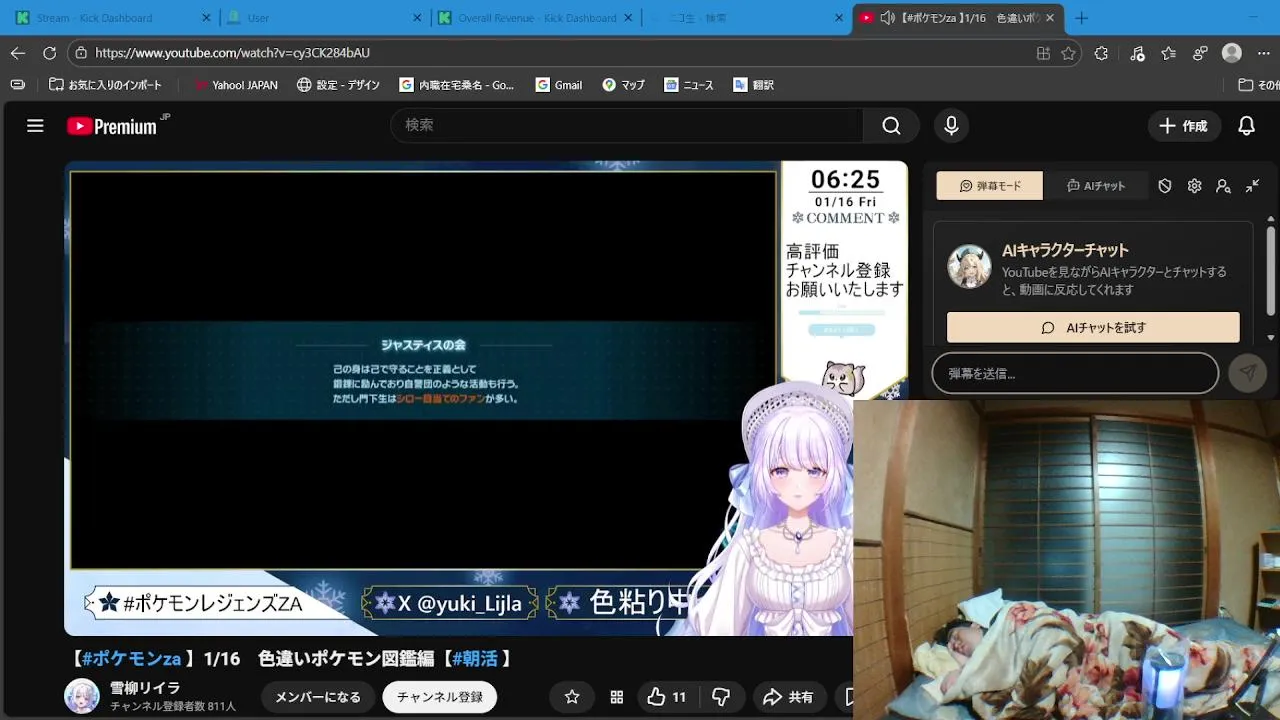The height and width of the screenshot is (720, 1280).
Task: Send danmaku with the paper plane icon
Action: tap(1247, 373)
